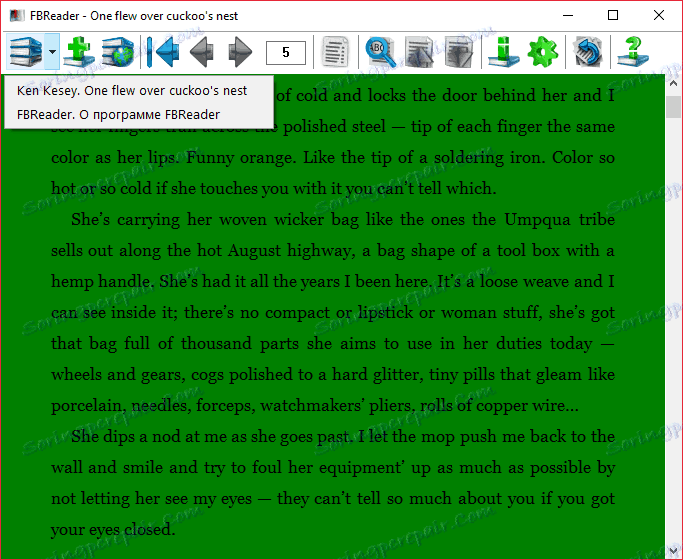Go to the start of the book
The height and width of the screenshot is (560, 683).
162,52
